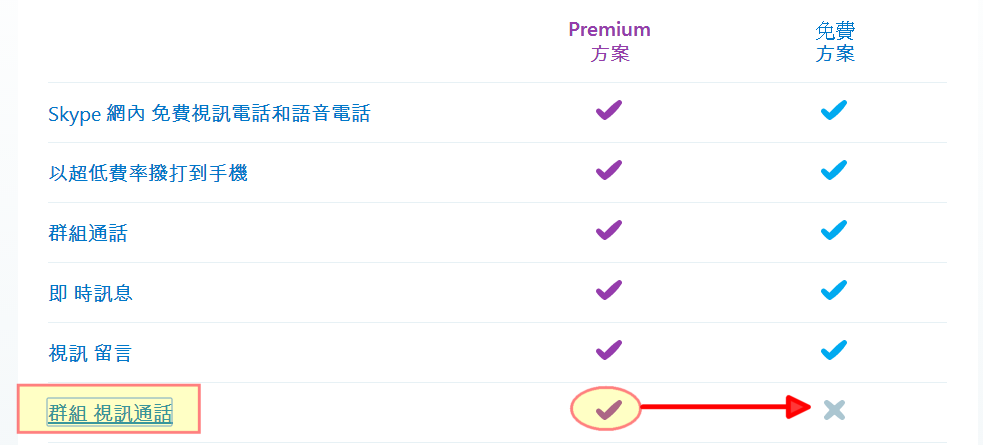Click purple Premium checkmark for 以超低費率撥打到手機
Image resolution: width=983 pixels, height=445 pixels.
click(x=608, y=170)
